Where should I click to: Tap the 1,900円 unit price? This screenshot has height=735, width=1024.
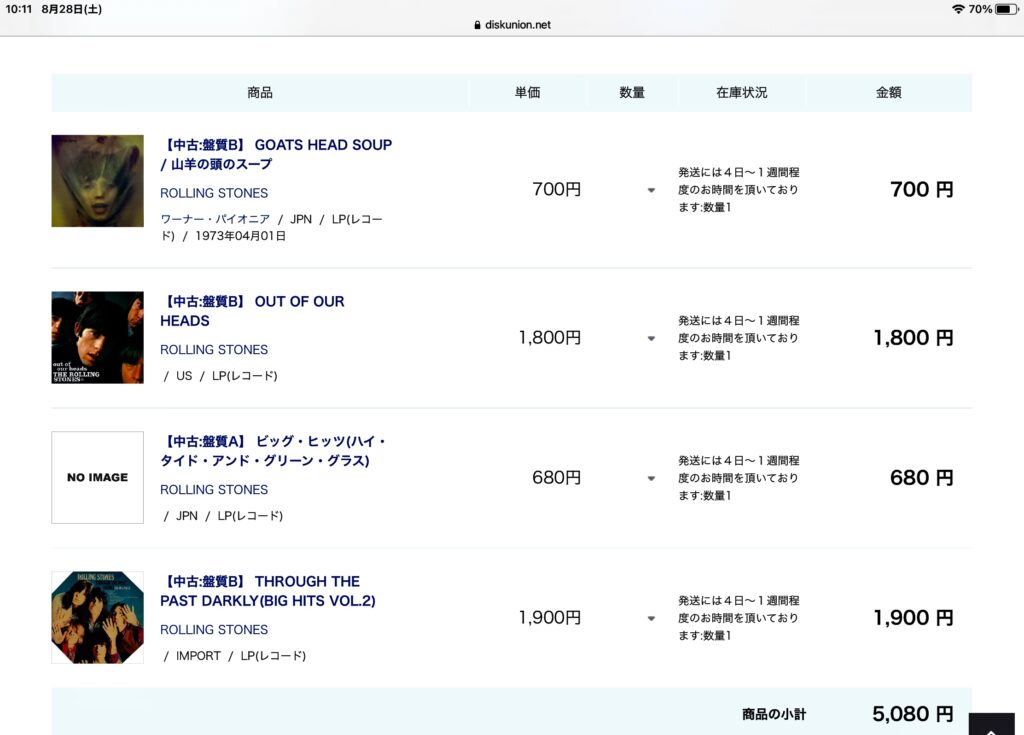550,617
